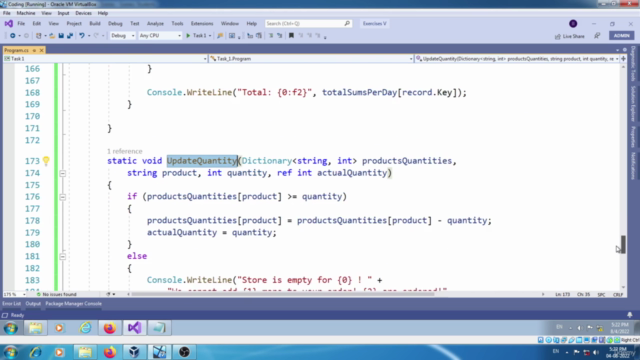The image size is (640, 360).
Task: Open Firefox in guest VM taskbar
Action: click(x=109, y=328)
